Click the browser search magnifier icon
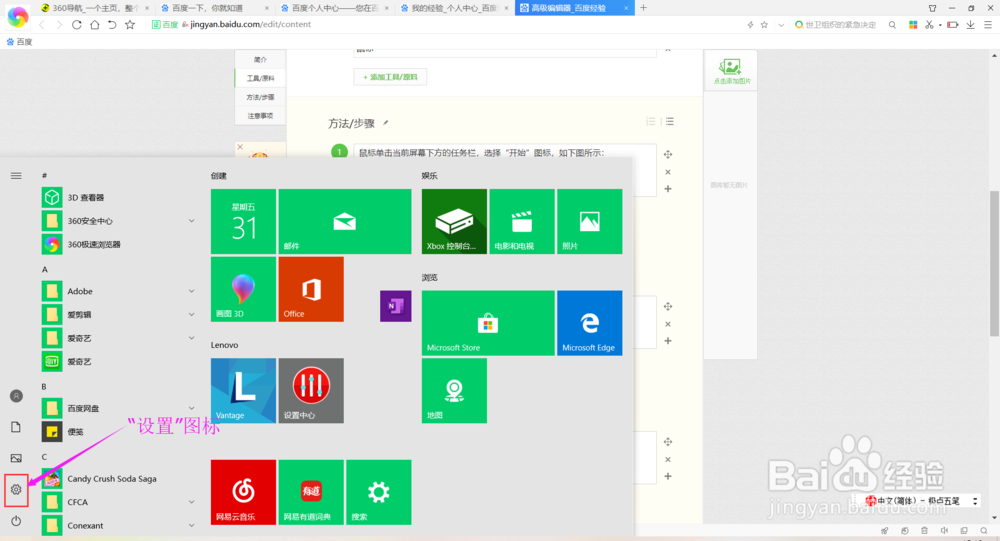This screenshot has height=541, width=1000. [x=892, y=25]
